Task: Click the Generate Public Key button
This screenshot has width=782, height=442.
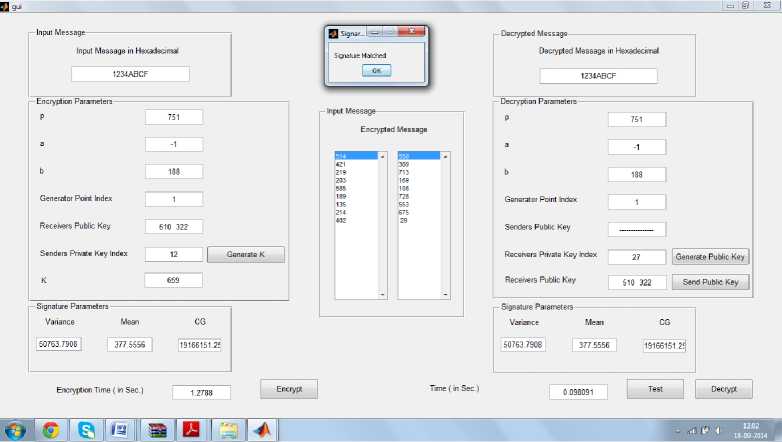Action: (x=710, y=257)
